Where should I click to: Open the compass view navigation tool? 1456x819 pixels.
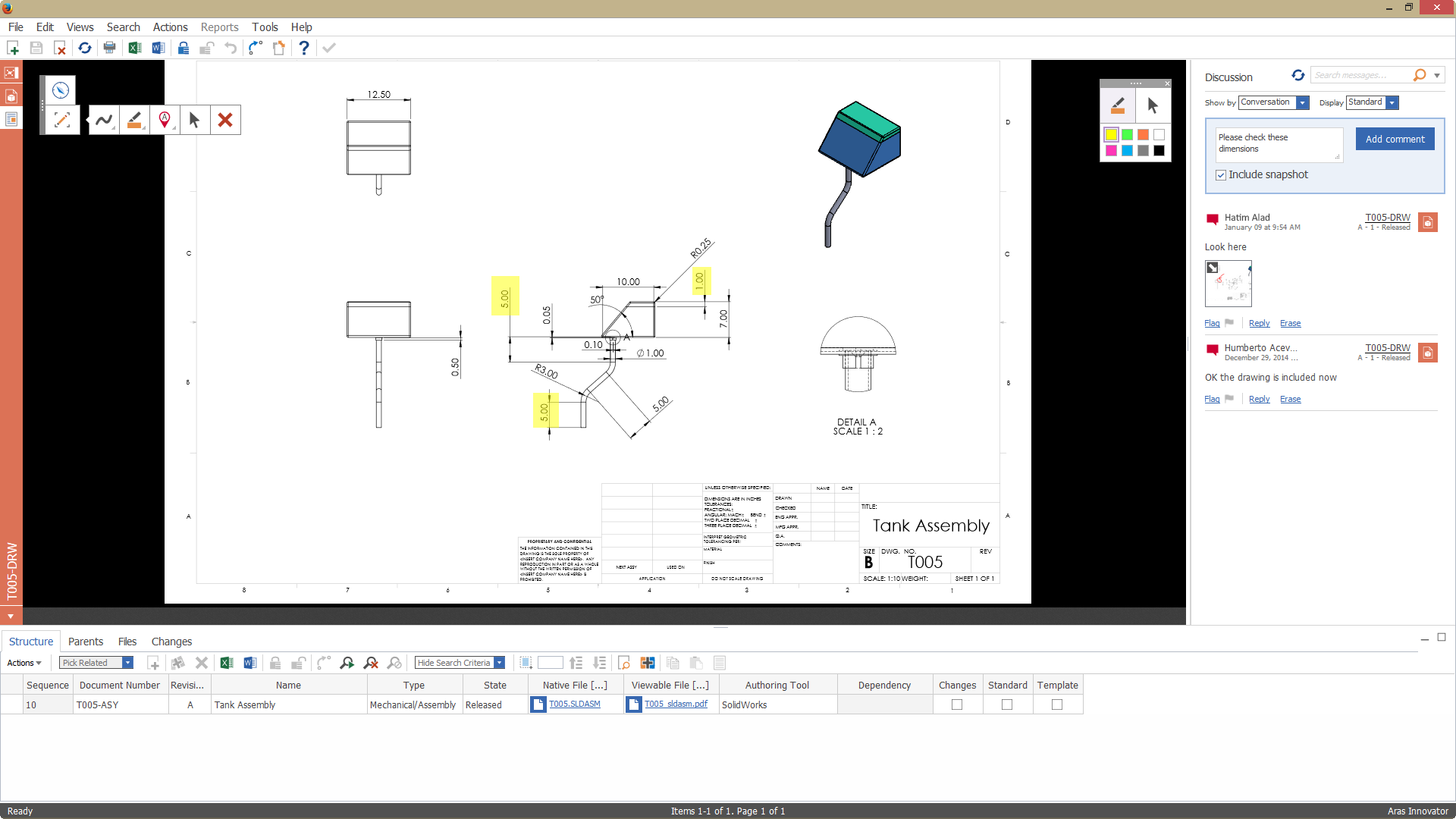tap(61, 90)
